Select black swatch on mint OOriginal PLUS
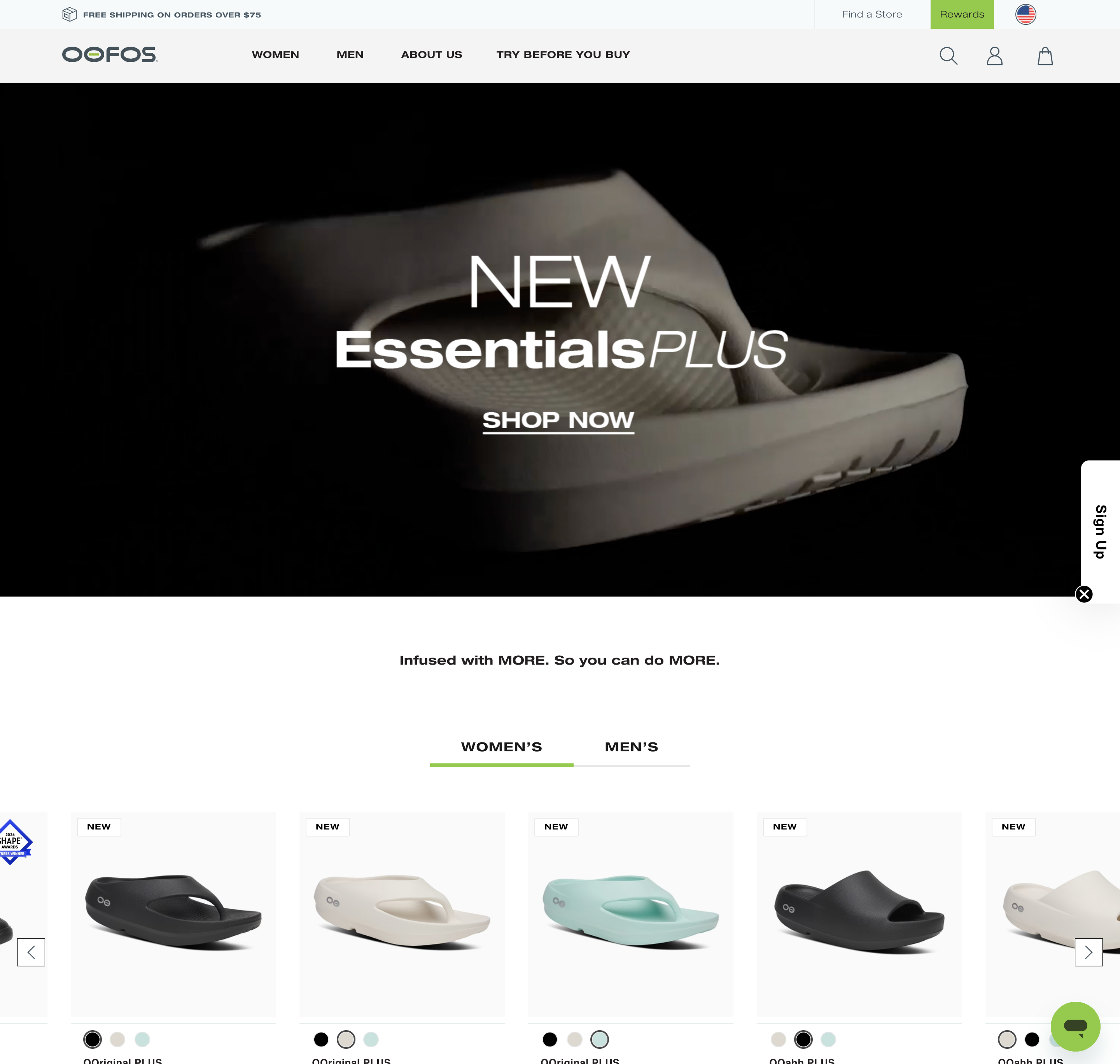This screenshot has width=1120, height=1064. click(x=549, y=1039)
